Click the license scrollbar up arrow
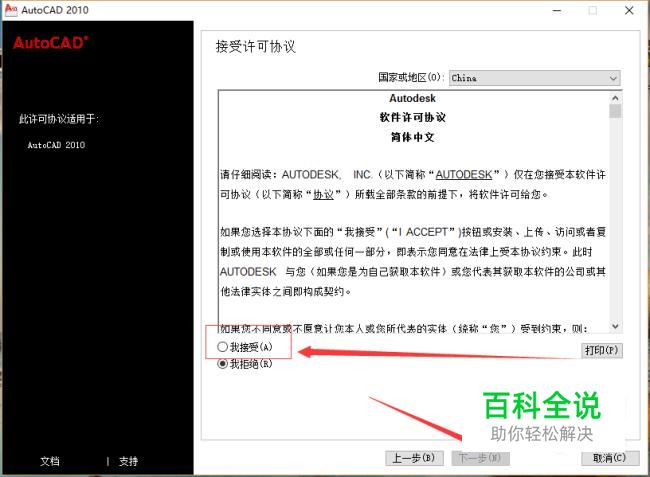 [615, 98]
